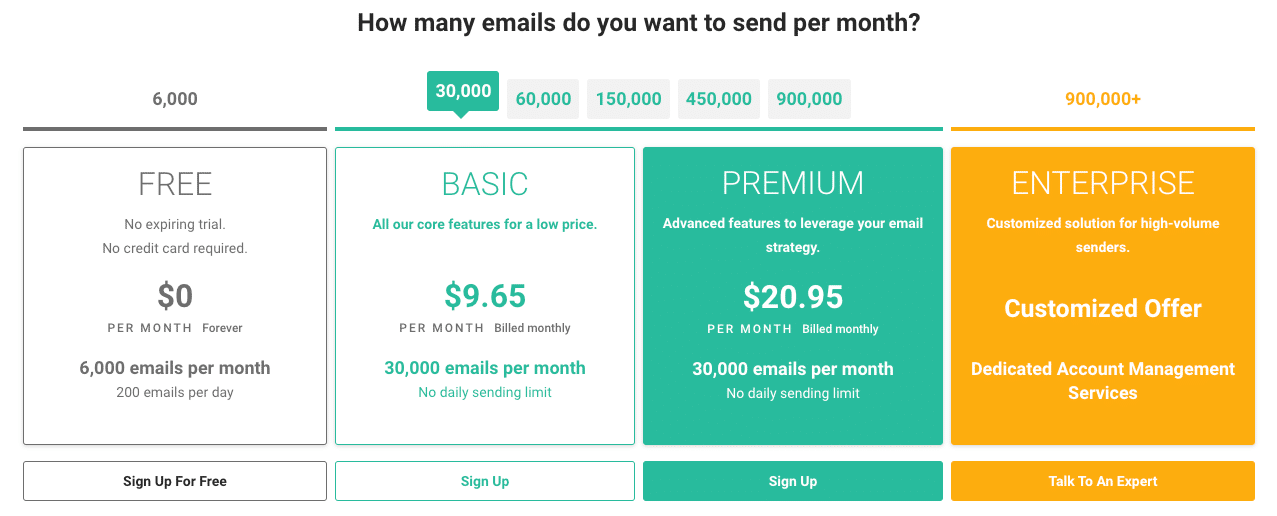Click Sign Up under the Premium plan
Image resolution: width=1277 pixels, height=516 pixels.
pyautogui.click(x=793, y=481)
